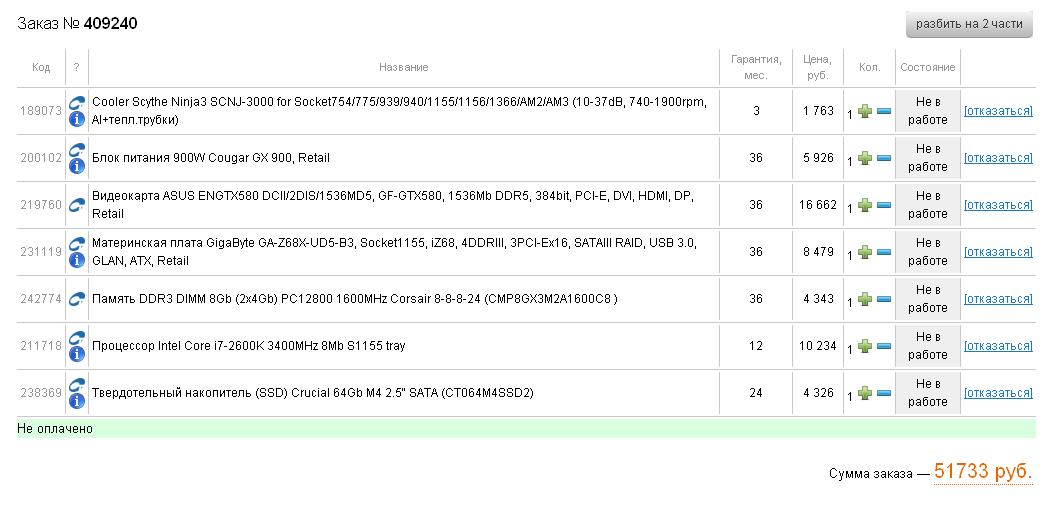Viewport: 1061px width, 525px height.
Task: Click the 'Код' column header
Action: [41, 67]
